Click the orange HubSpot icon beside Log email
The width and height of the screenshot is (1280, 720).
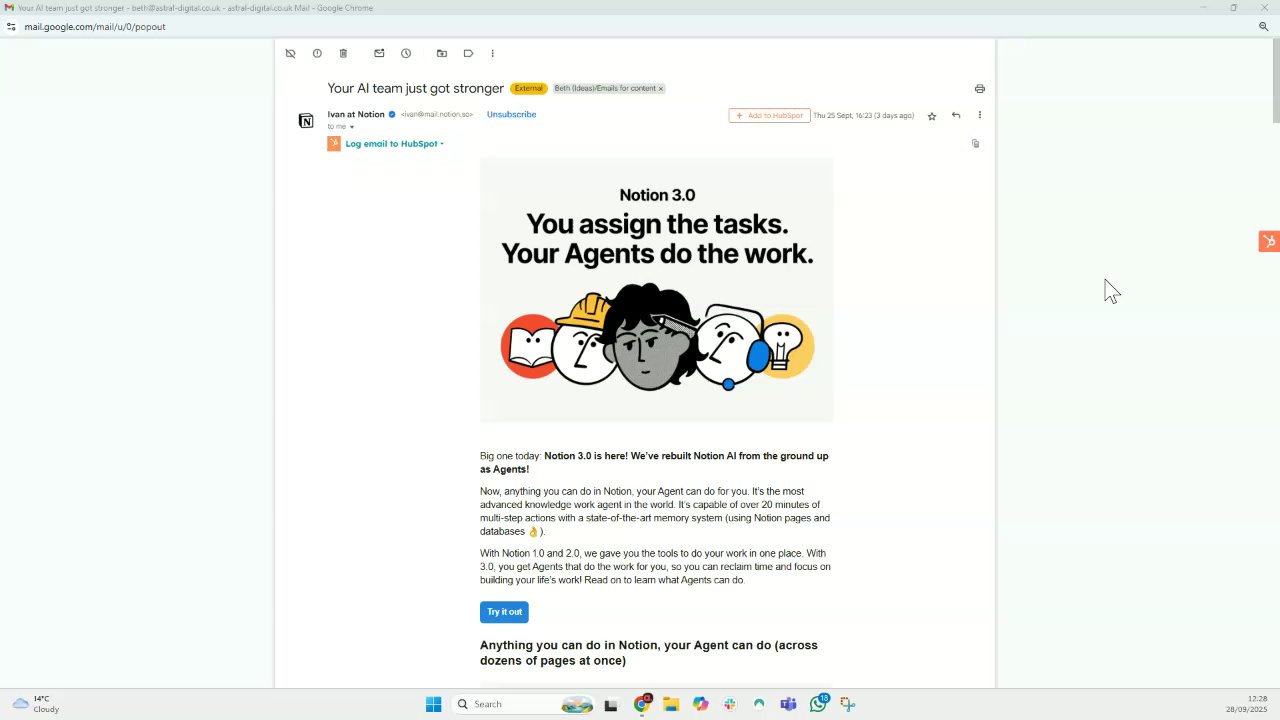[334, 144]
